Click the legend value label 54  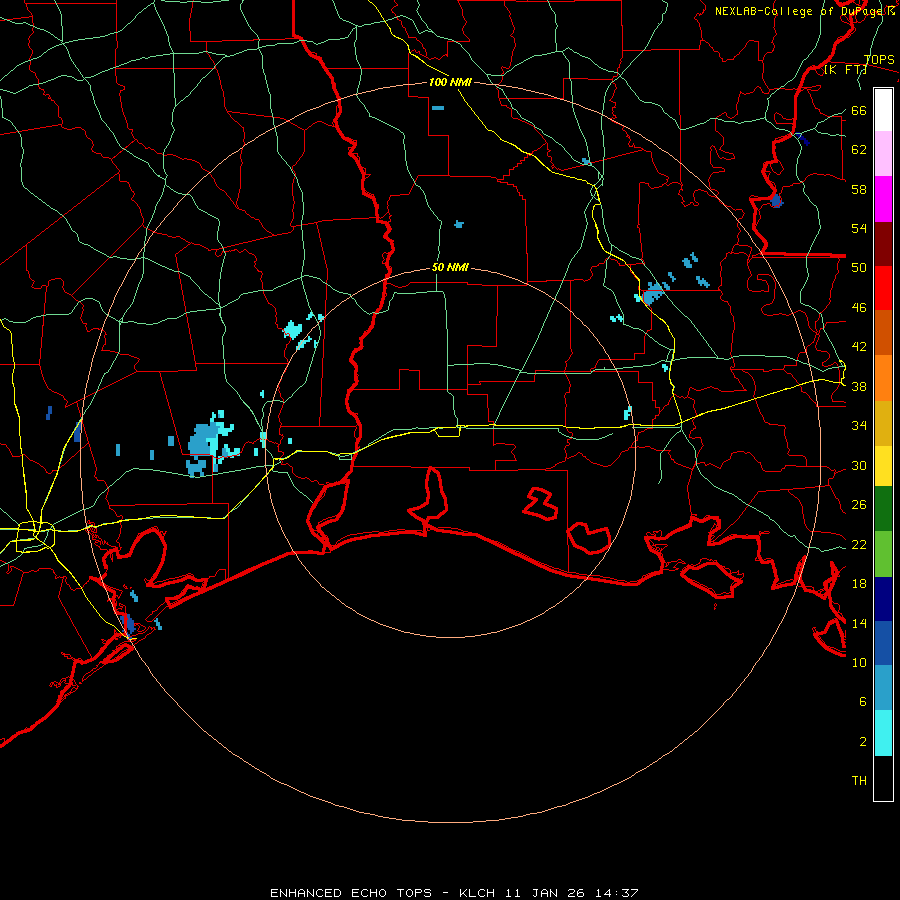tap(859, 228)
